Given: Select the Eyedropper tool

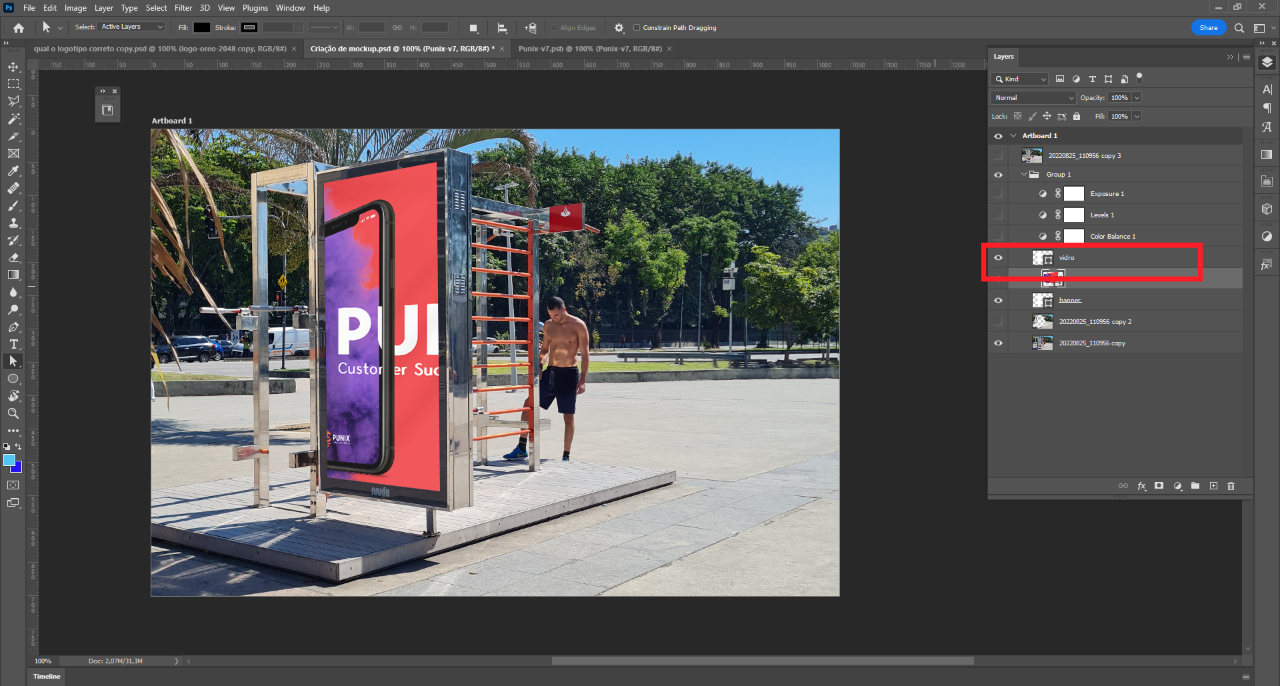Looking at the screenshot, I should tap(13, 171).
